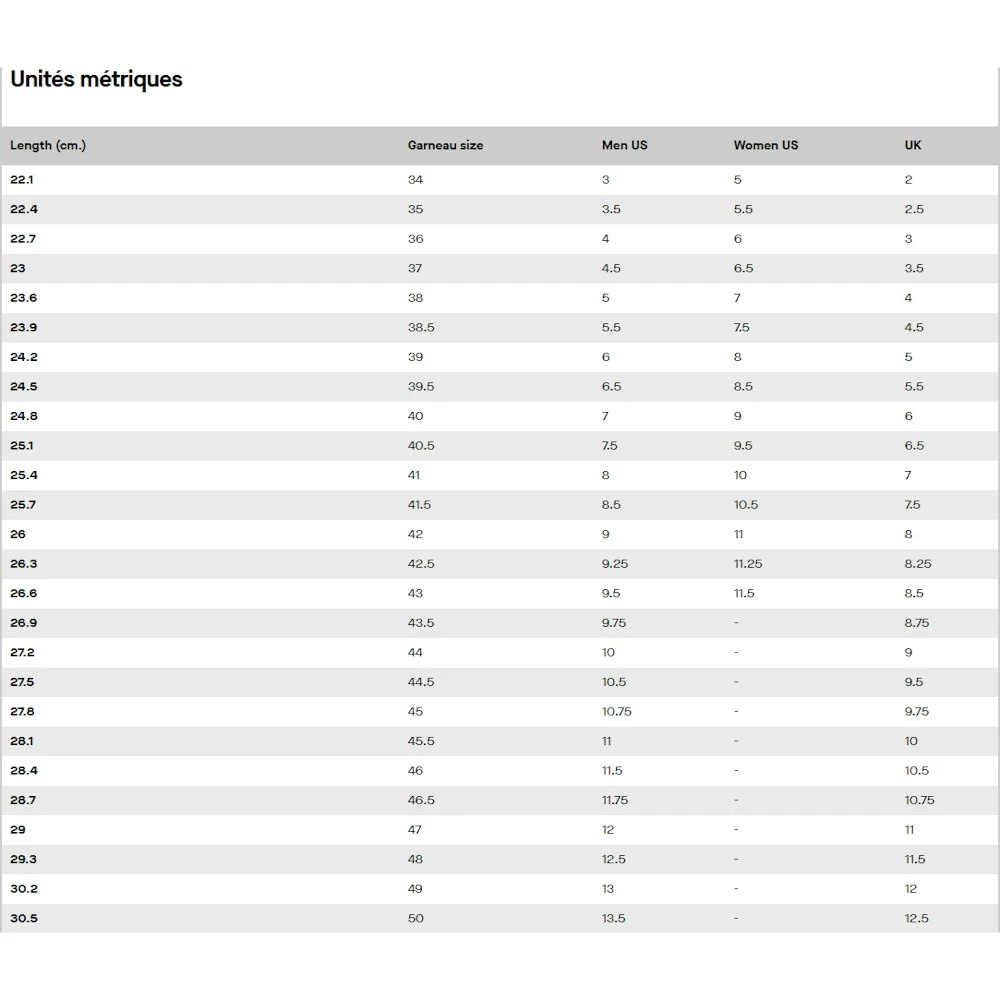The image size is (1000, 1000).
Task: Click the 30.5 length cell
Action: [x=24, y=919]
